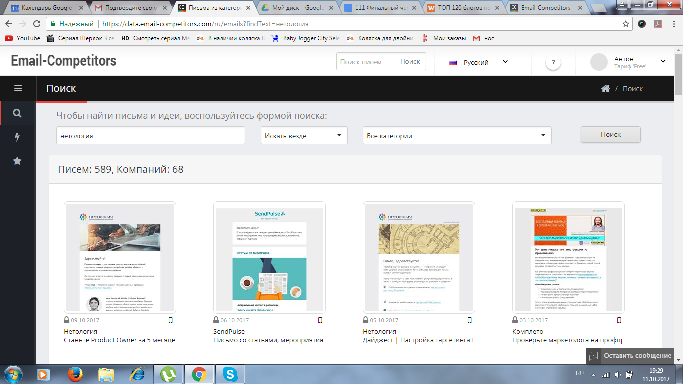Go back with the browser back arrow
Screen dimensions: 683x384
[9, 24]
